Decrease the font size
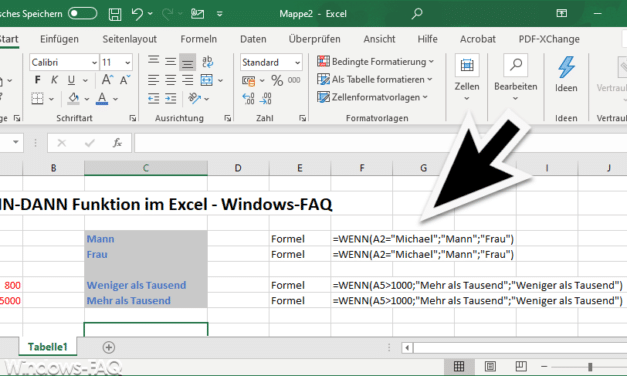This screenshot has width=627, height=376. point(125,80)
